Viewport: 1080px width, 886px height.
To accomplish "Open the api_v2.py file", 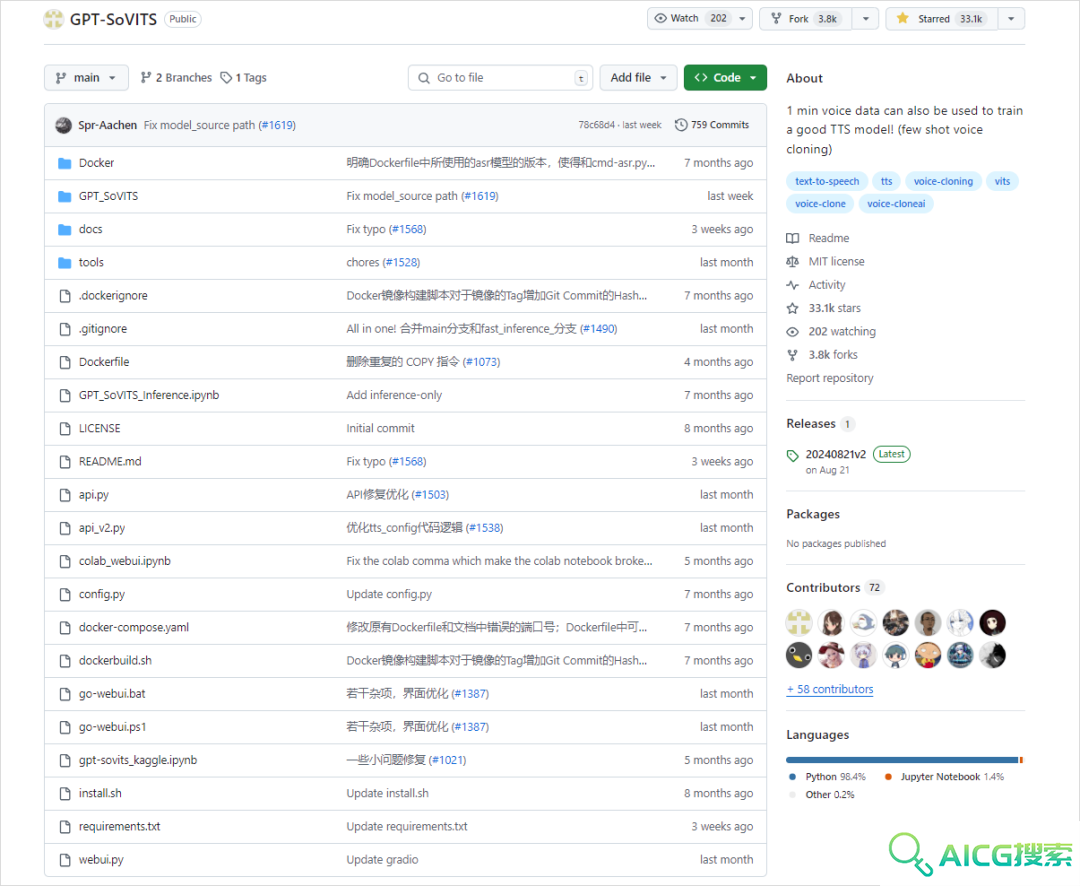I will [x=102, y=528].
